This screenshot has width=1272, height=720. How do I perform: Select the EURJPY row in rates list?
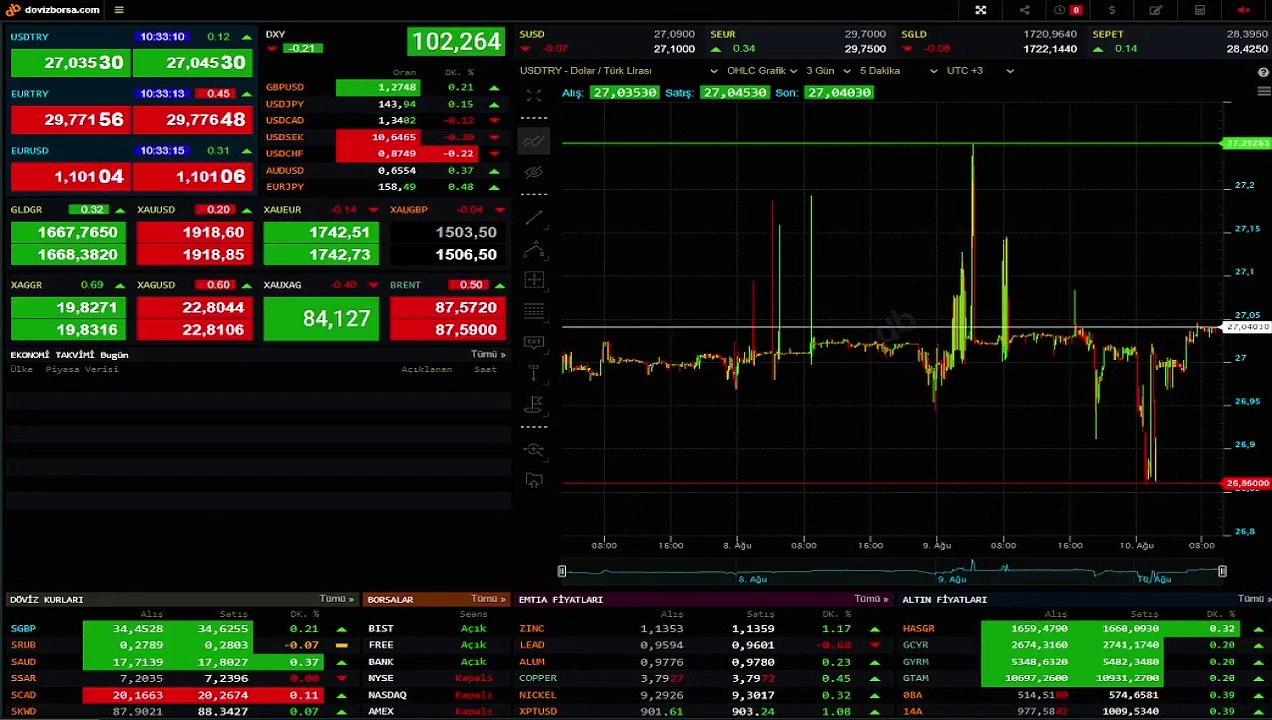click(x=384, y=187)
